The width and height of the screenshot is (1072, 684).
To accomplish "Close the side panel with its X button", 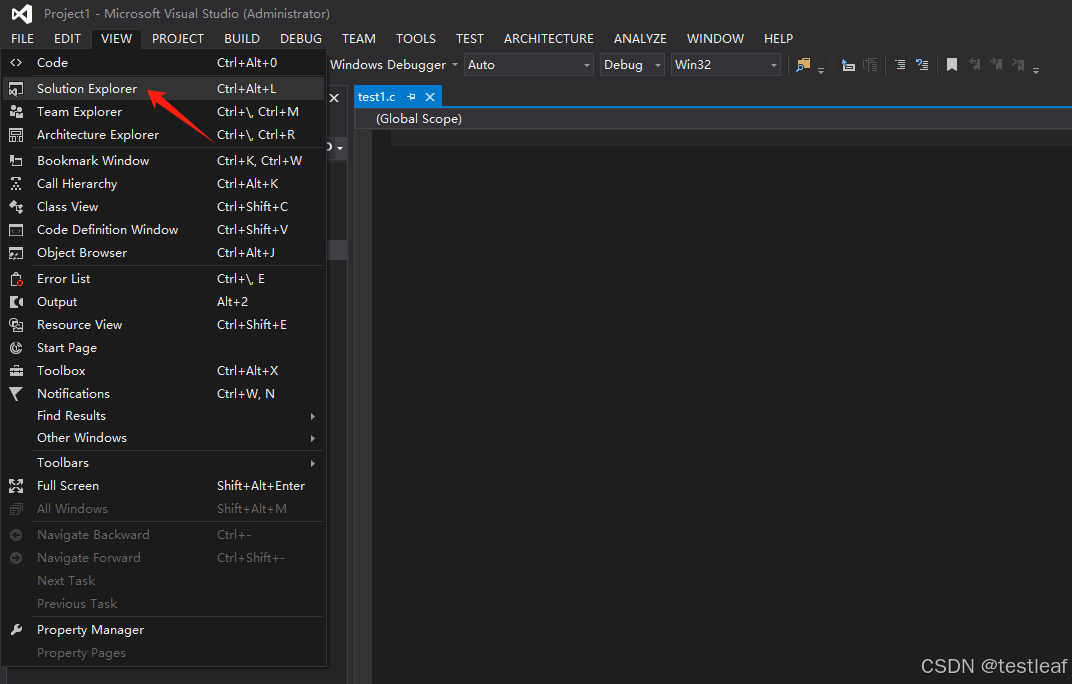I will [x=334, y=98].
